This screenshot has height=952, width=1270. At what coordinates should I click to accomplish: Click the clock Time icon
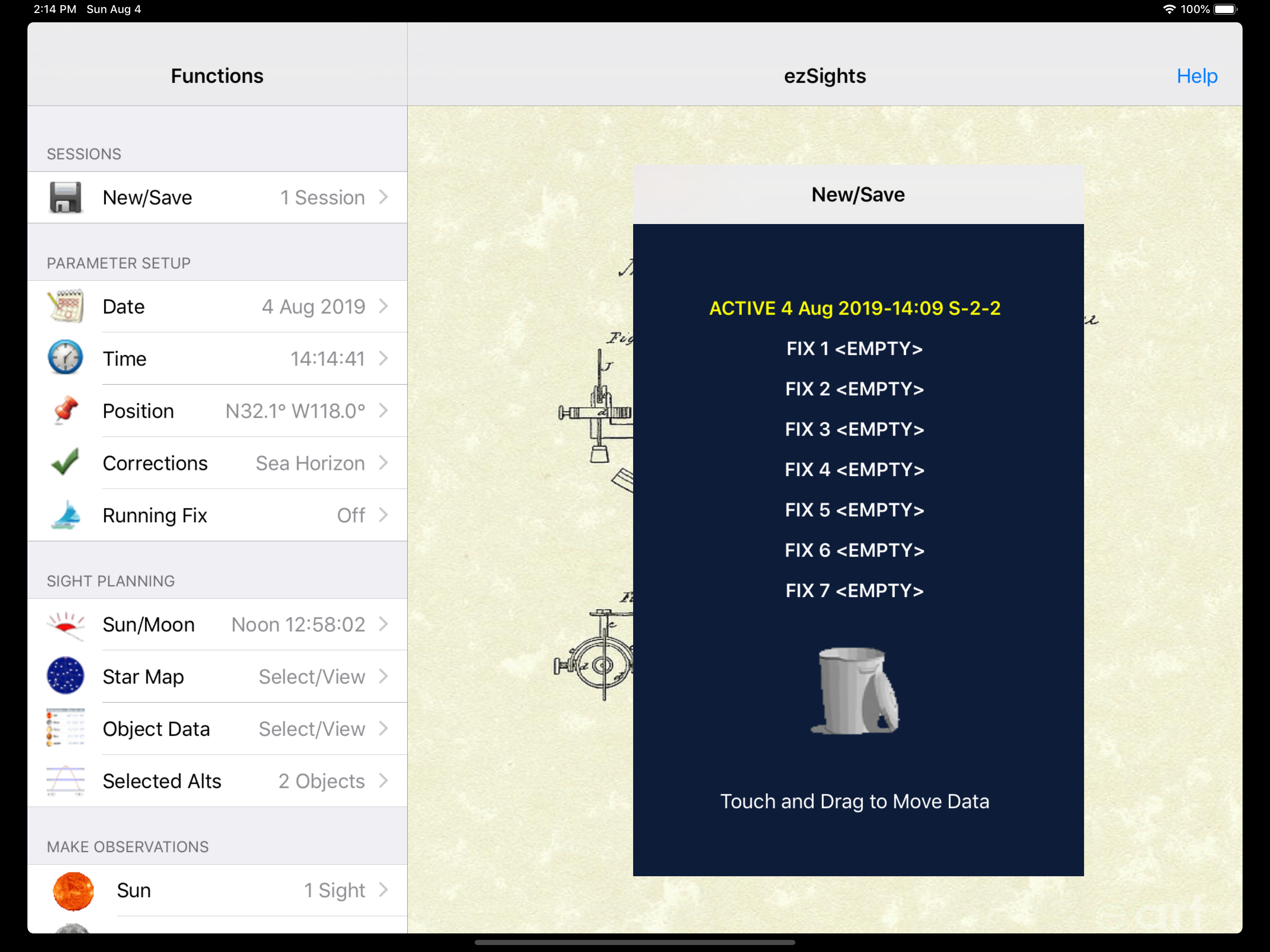pos(65,358)
